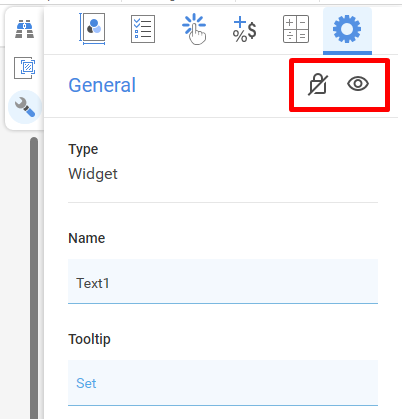Click the Tooltip label
Image resolution: width=402 pixels, height=419 pixels.
(89, 339)
